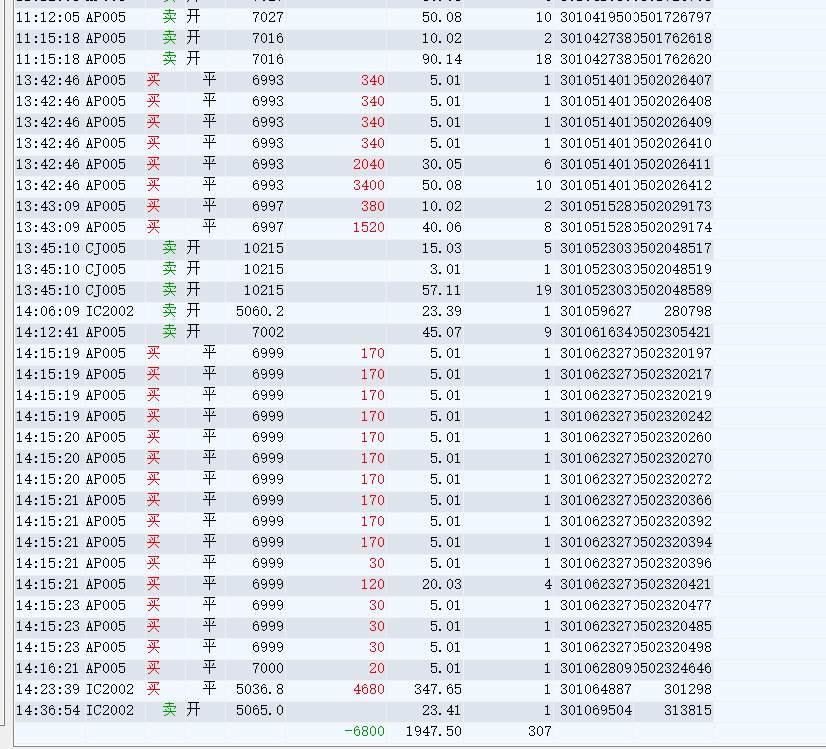Click the 11:12:05 time cell
826x749 pixels.
[48, 17]
